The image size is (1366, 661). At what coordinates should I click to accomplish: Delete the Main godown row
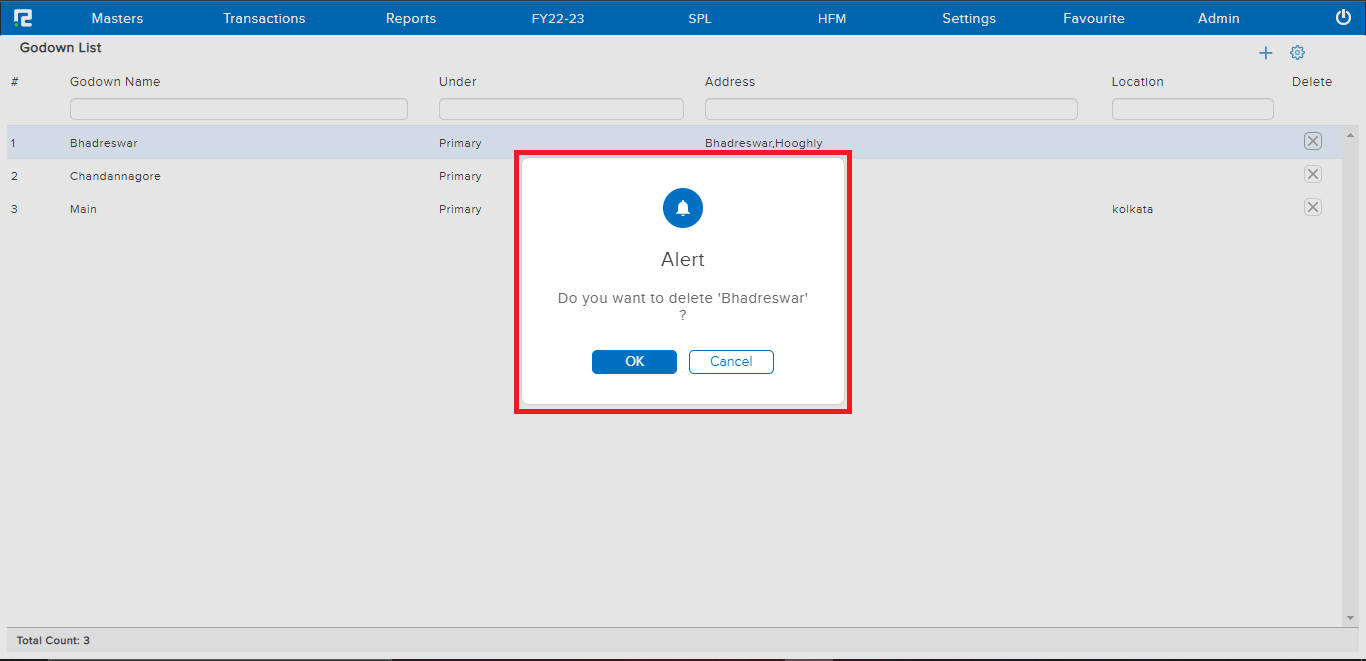pos(1313,208)
